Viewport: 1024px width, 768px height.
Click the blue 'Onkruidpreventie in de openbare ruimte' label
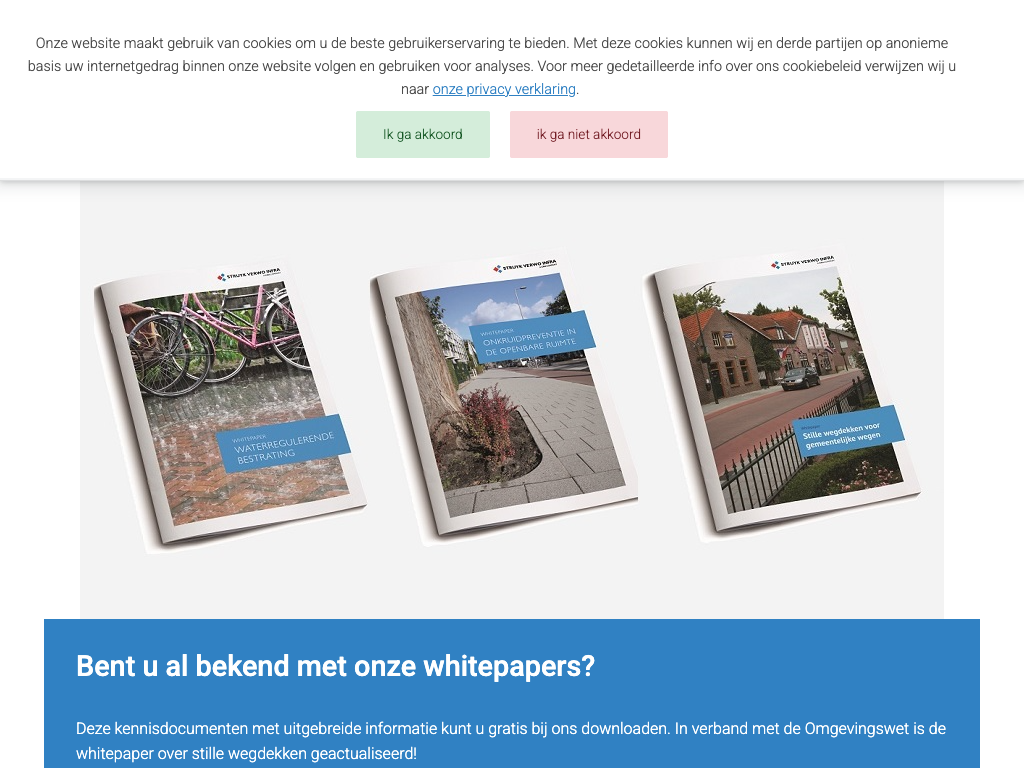pyautogui.click(x=532, y=336)
